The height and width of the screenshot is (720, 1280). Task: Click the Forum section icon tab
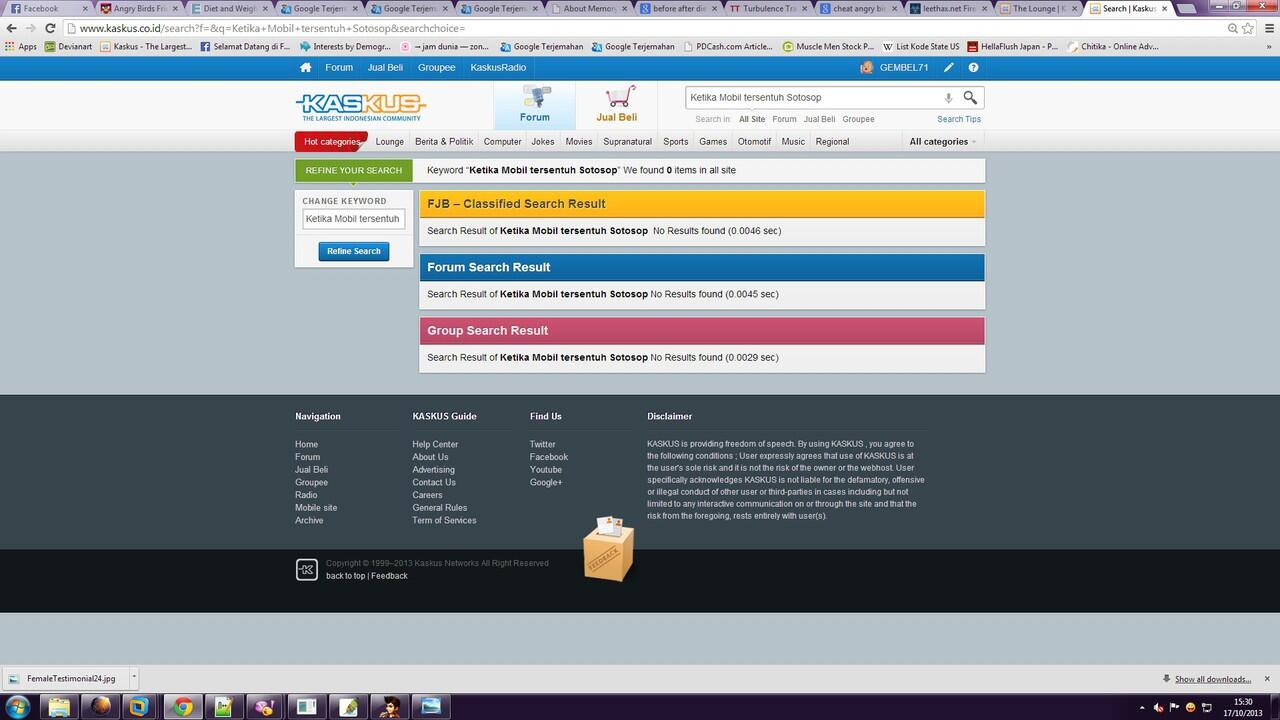535,105
